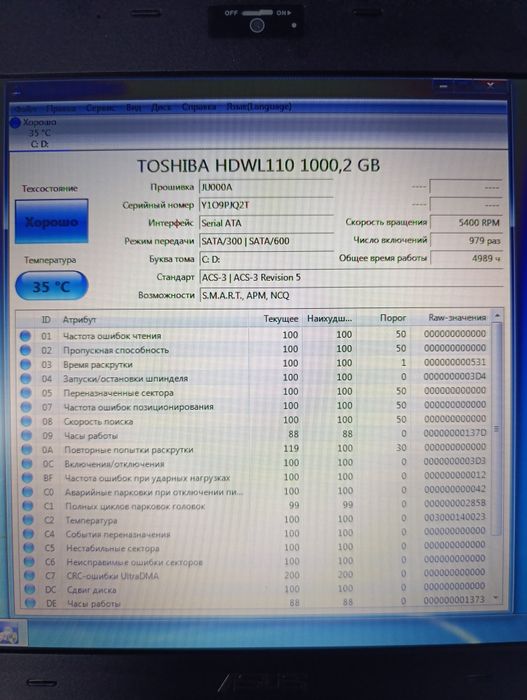
Task: Click the Число включений value 979 раз
Action: (466, 240)
